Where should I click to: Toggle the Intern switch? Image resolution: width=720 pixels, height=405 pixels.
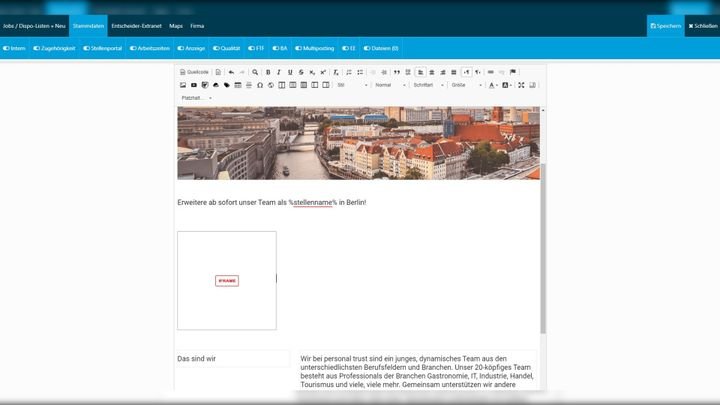14,48
